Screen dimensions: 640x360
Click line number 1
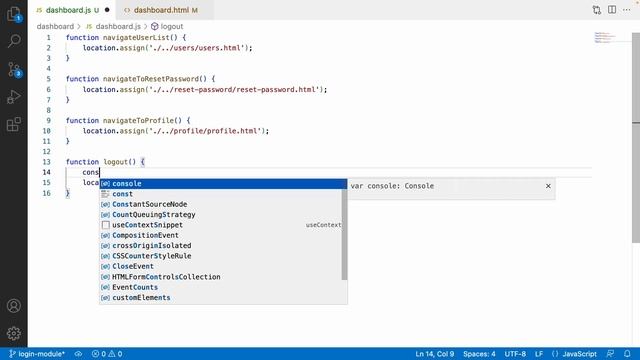click(49, 38)
